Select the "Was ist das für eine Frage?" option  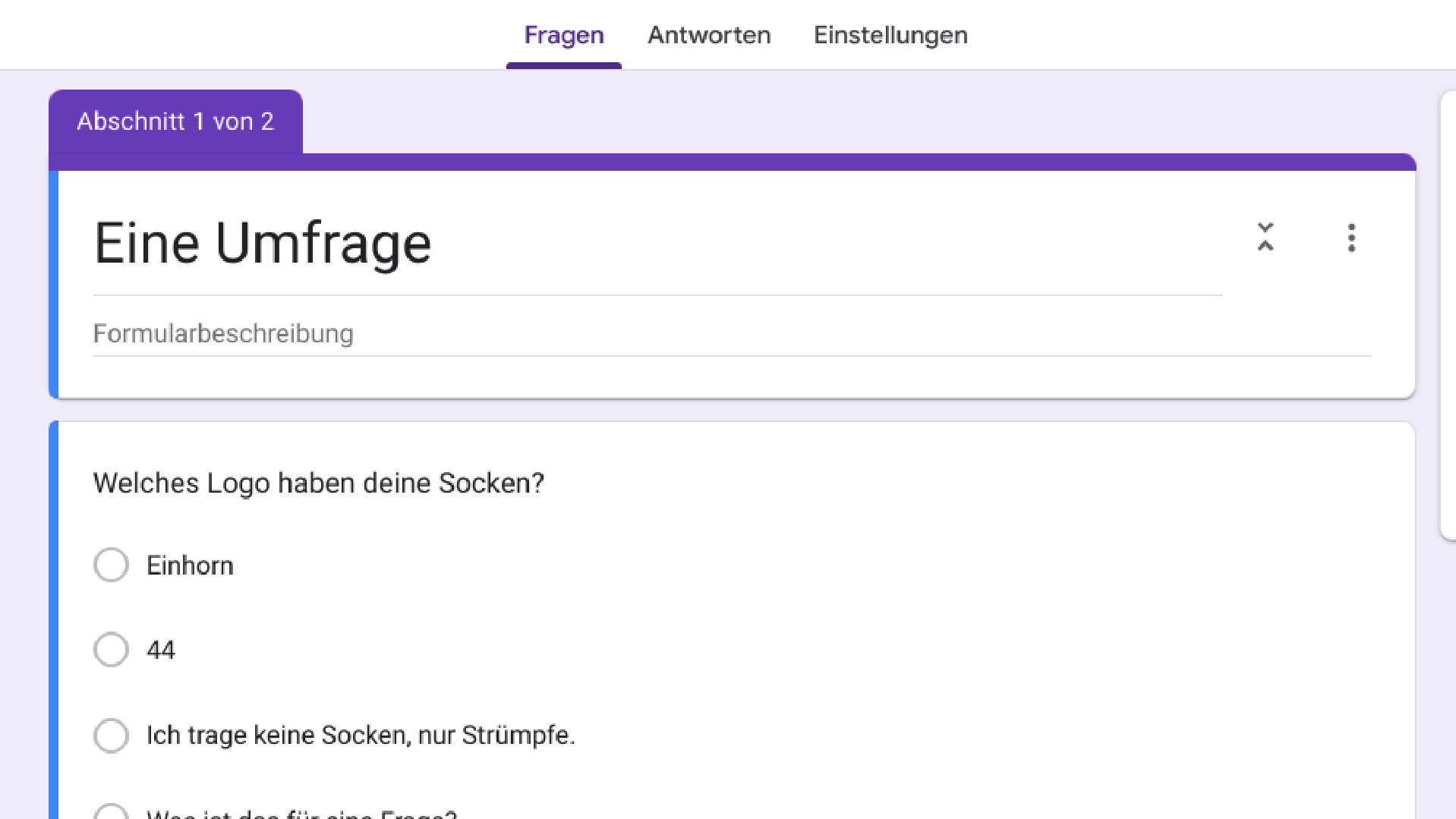111,814
